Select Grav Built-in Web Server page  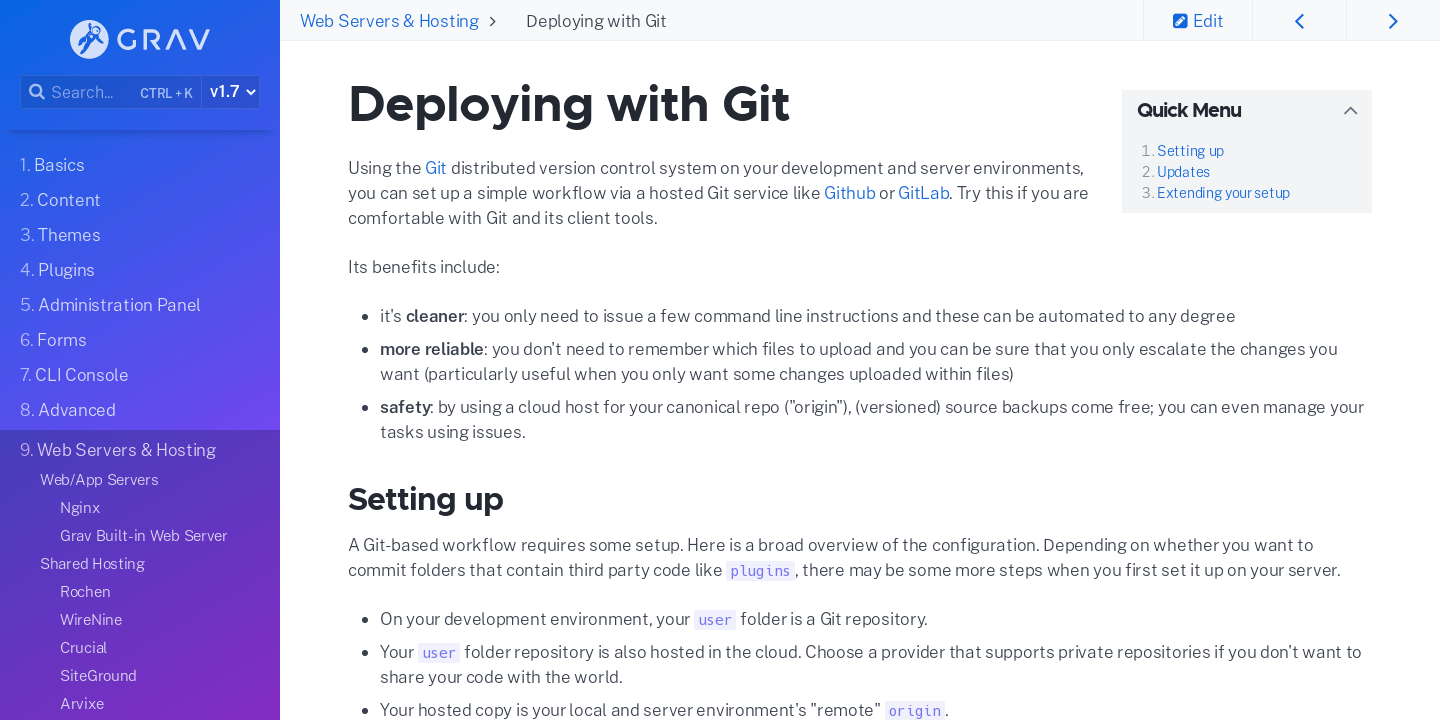coord(143,535)
